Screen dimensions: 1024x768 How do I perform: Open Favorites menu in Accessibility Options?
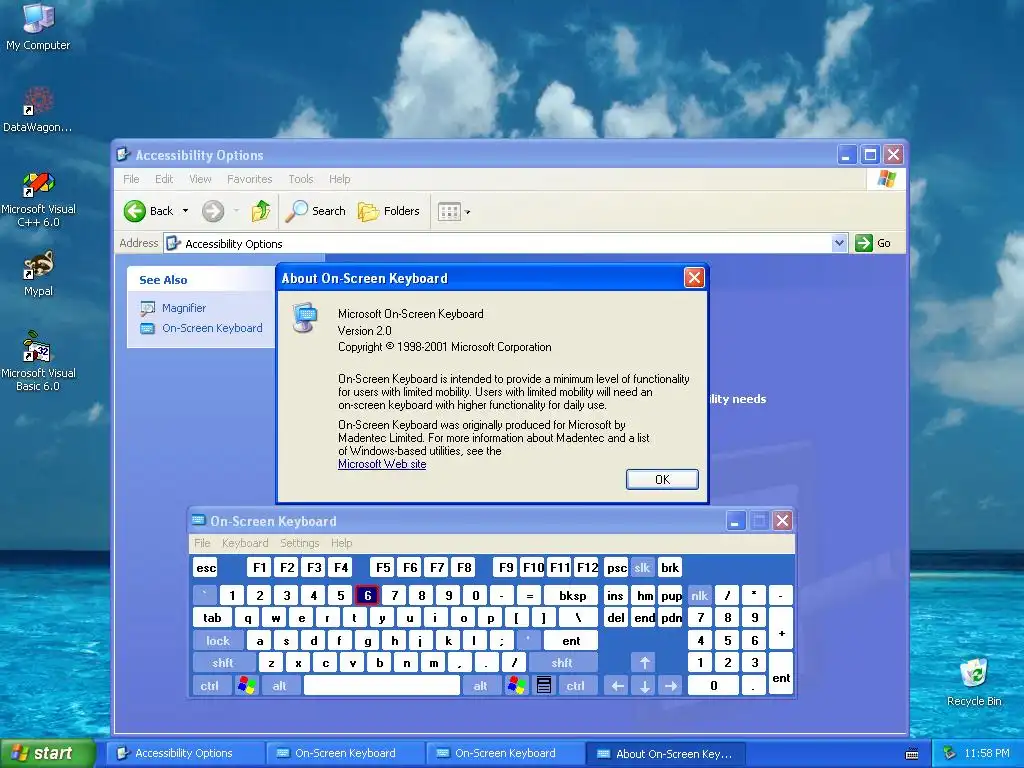point(249,179)
